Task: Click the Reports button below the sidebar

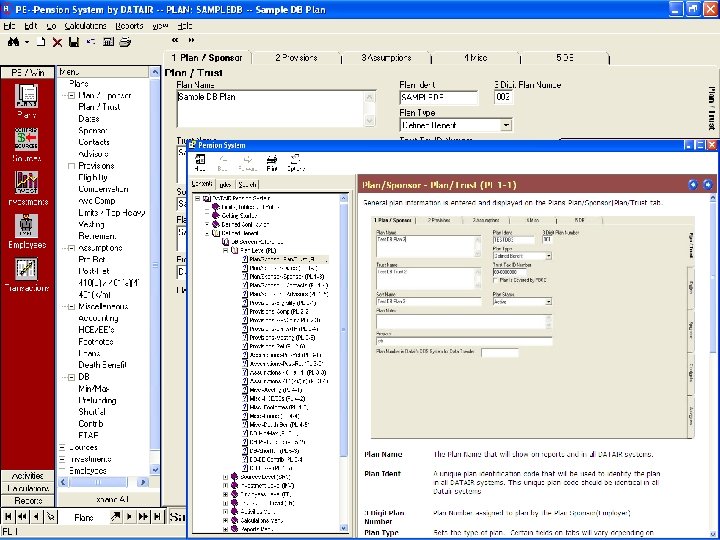Action: (x=27, y=500)
